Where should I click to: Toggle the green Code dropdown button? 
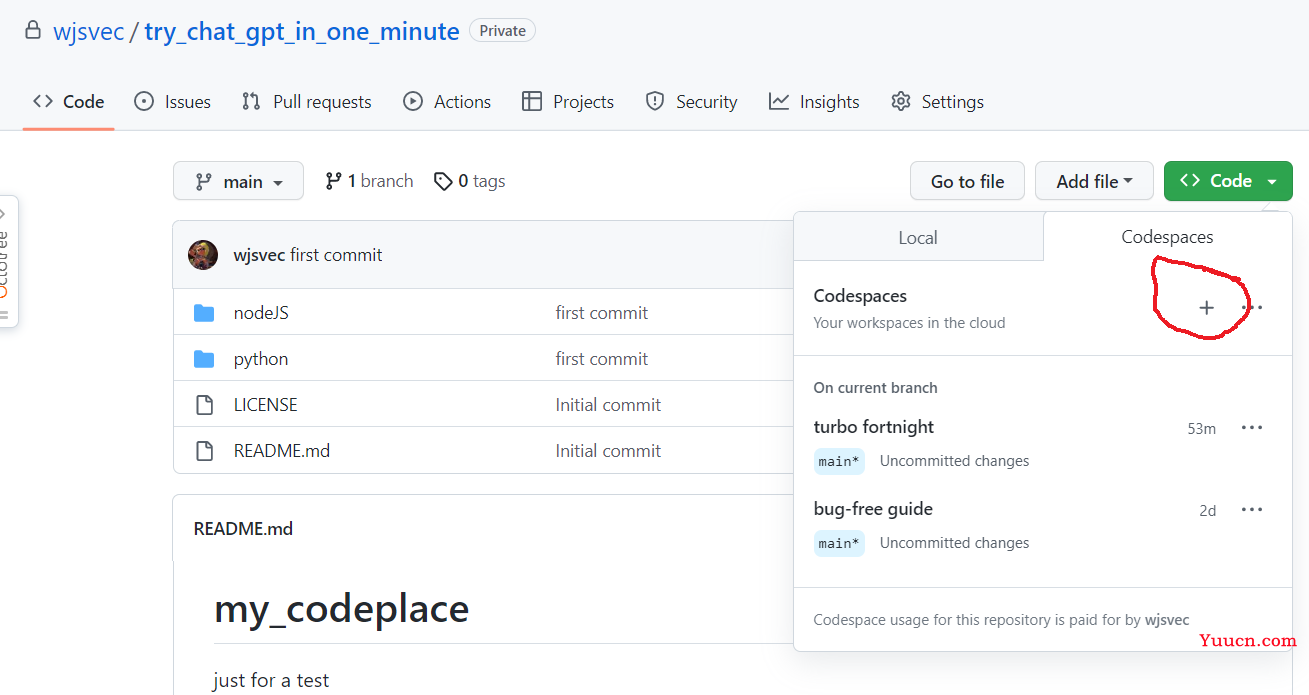1228,181
